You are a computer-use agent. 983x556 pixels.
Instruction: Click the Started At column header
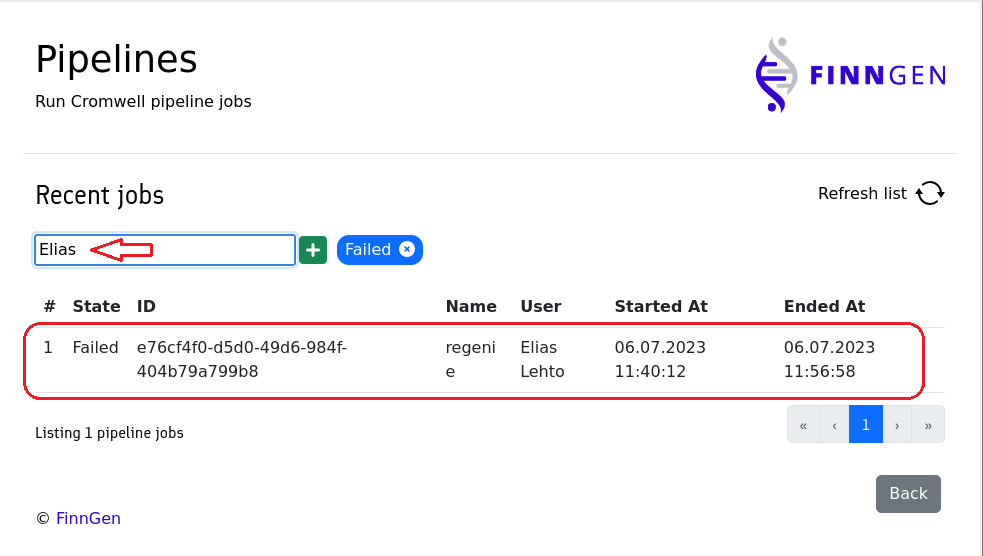660,306
